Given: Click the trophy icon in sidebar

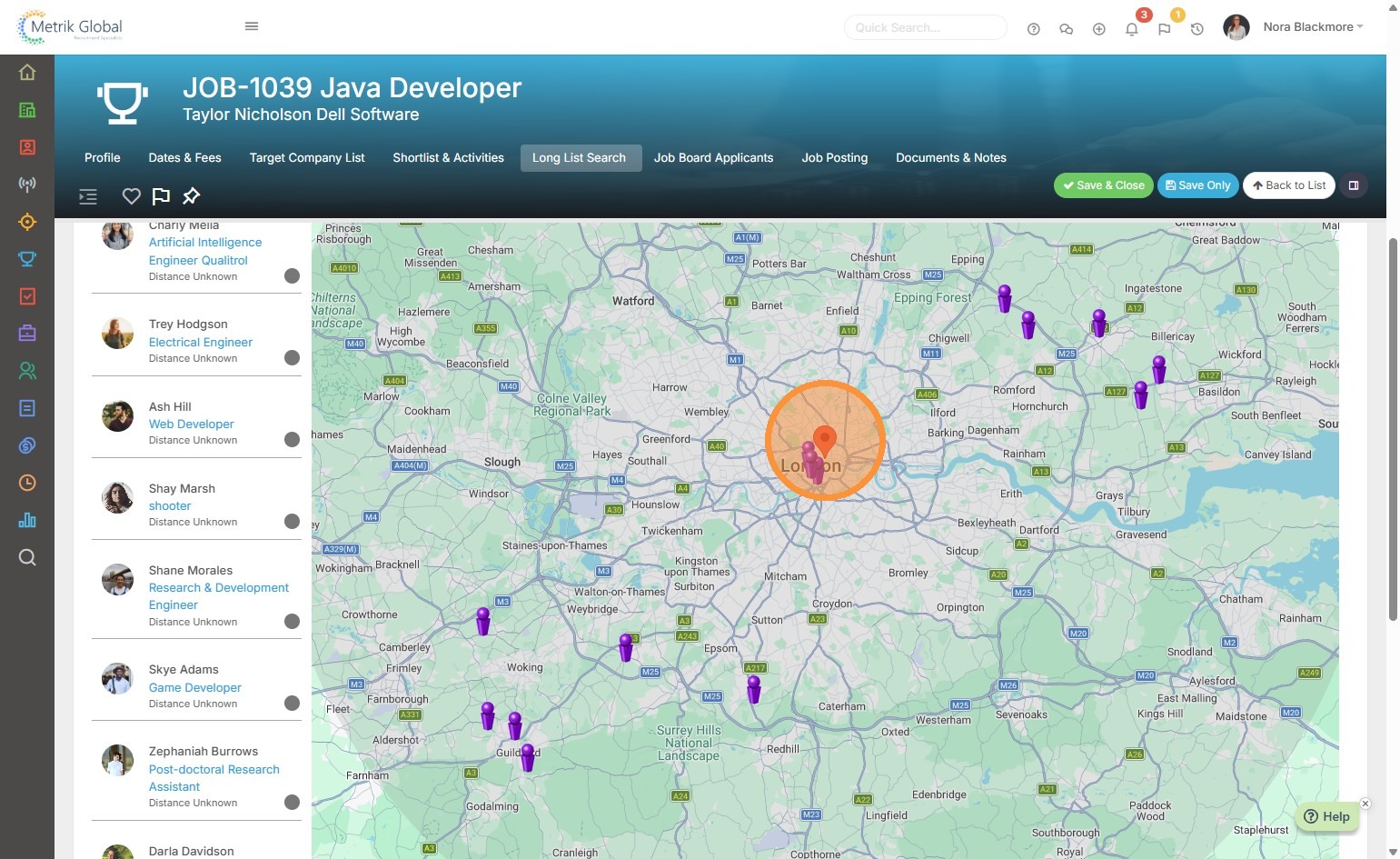Looking at the screenshot, I should pos(27,259).
